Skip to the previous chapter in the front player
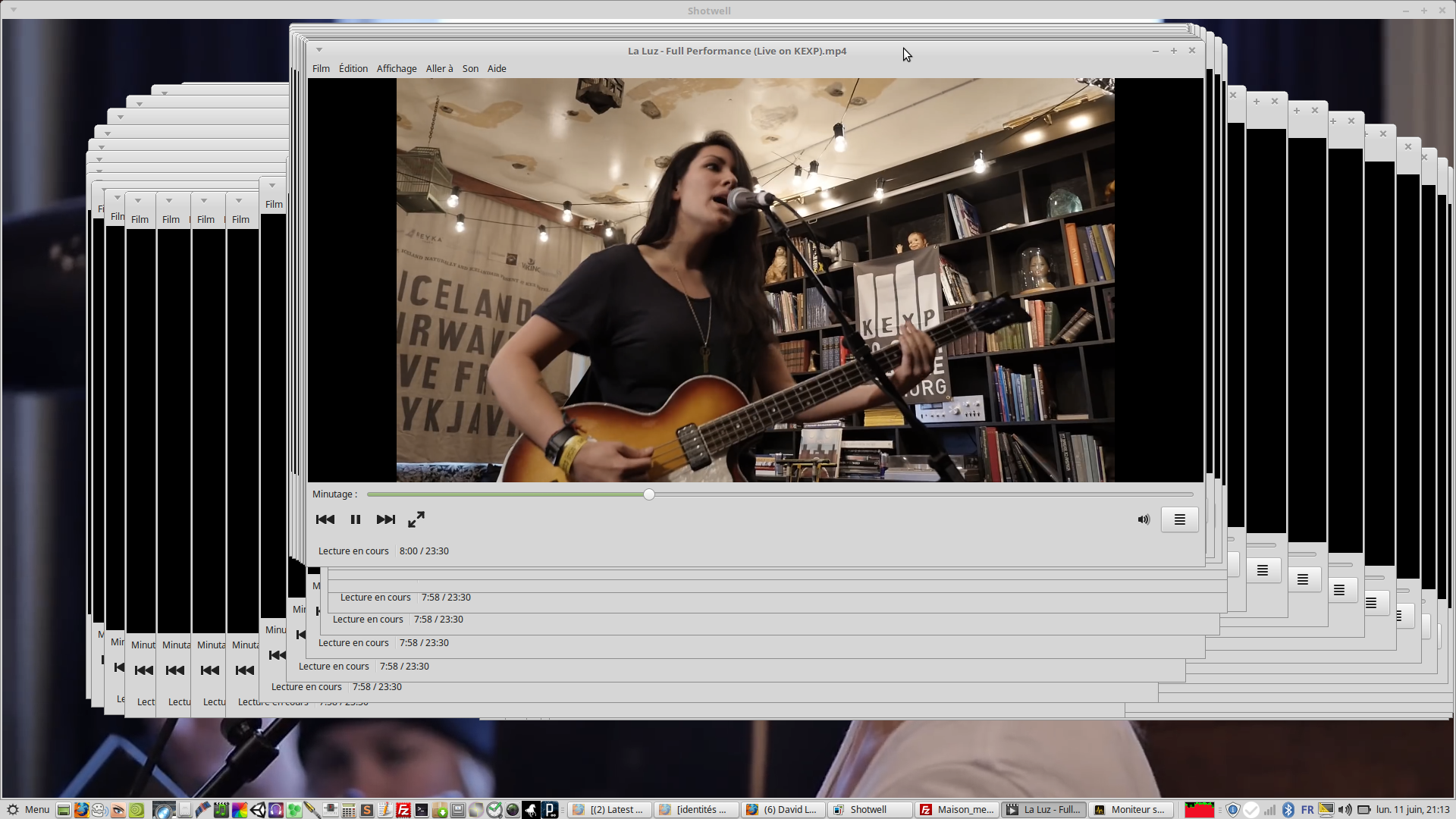The image size is (1456, 819). pyautogui.click(x=325, y=519)
